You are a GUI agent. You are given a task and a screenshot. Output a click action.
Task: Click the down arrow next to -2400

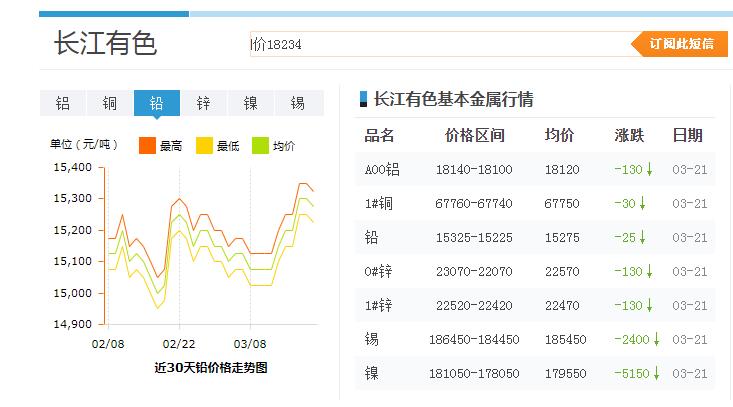pyautogui.click(x=656, y=339)
